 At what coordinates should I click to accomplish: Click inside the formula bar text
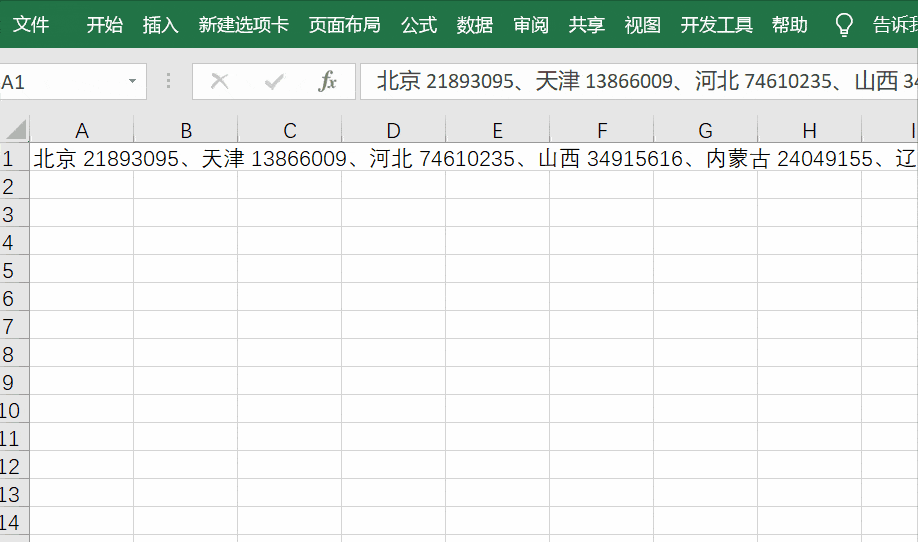[639, 81]
